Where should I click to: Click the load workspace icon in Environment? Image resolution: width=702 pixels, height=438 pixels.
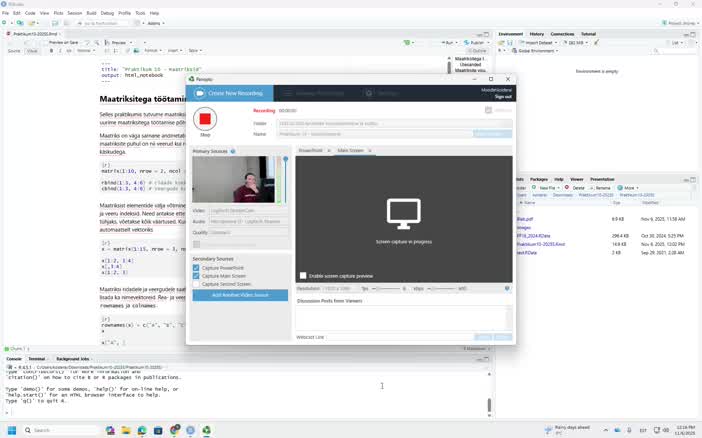coord(501,43)
